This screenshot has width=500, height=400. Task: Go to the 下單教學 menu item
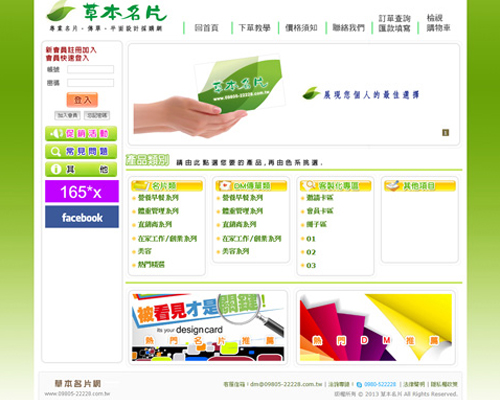tap(255, 28)
